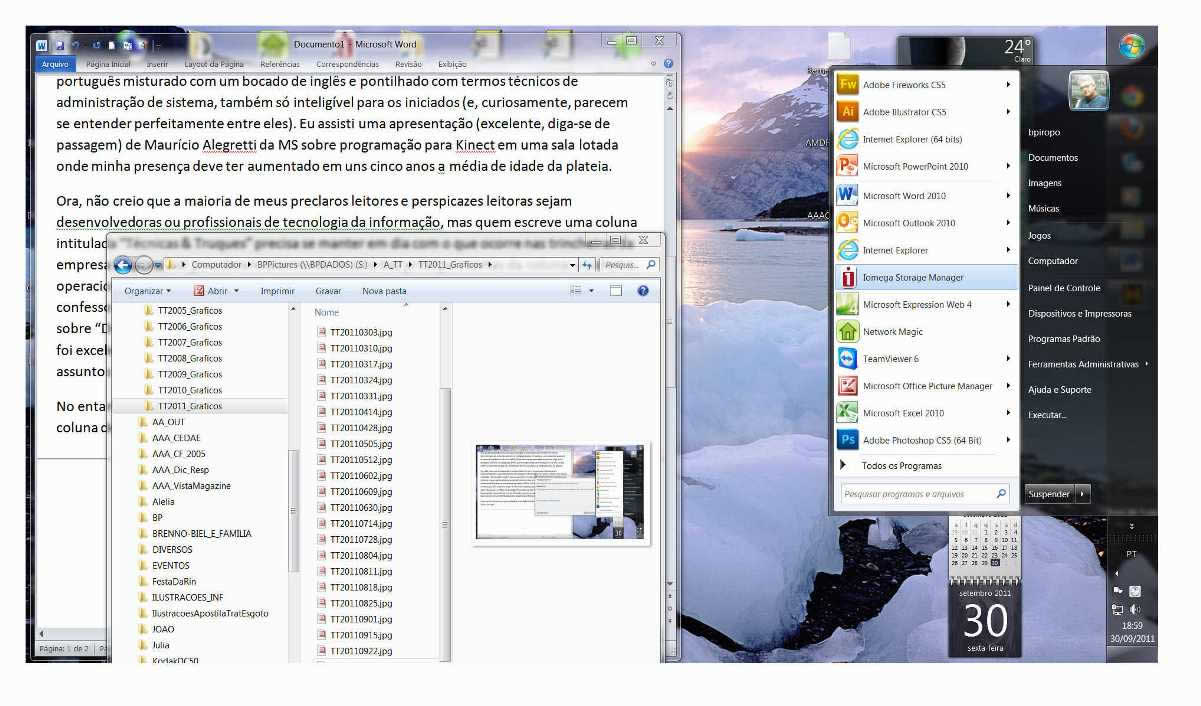1201x706 pixels.
Task: Launch Microsoft Excel 2010 via its icon
Action: 848,412
